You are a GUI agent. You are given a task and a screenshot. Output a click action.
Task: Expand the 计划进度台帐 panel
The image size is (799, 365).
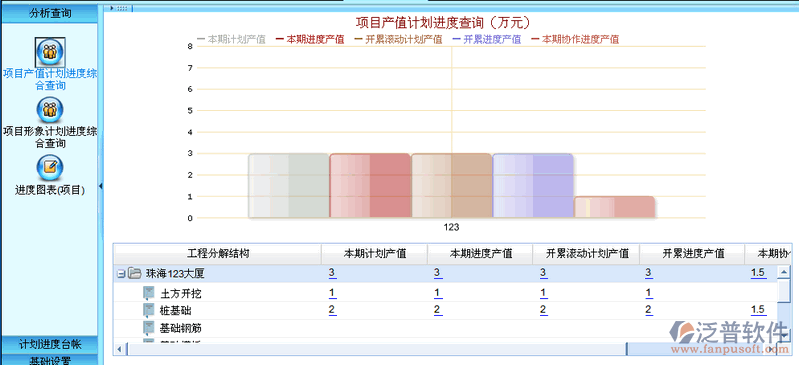pyautogui.click(x=49, y=344)
